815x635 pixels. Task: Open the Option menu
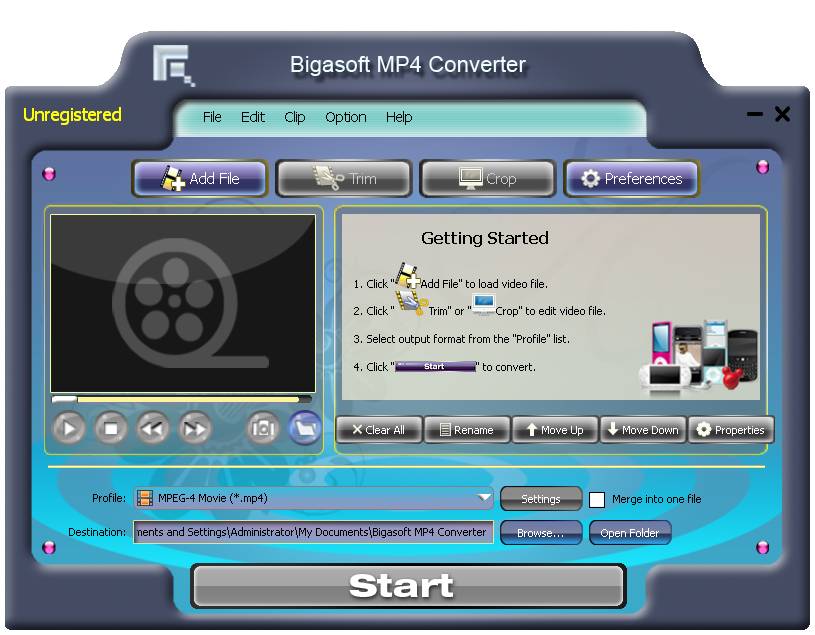click(x=346, y=117)
